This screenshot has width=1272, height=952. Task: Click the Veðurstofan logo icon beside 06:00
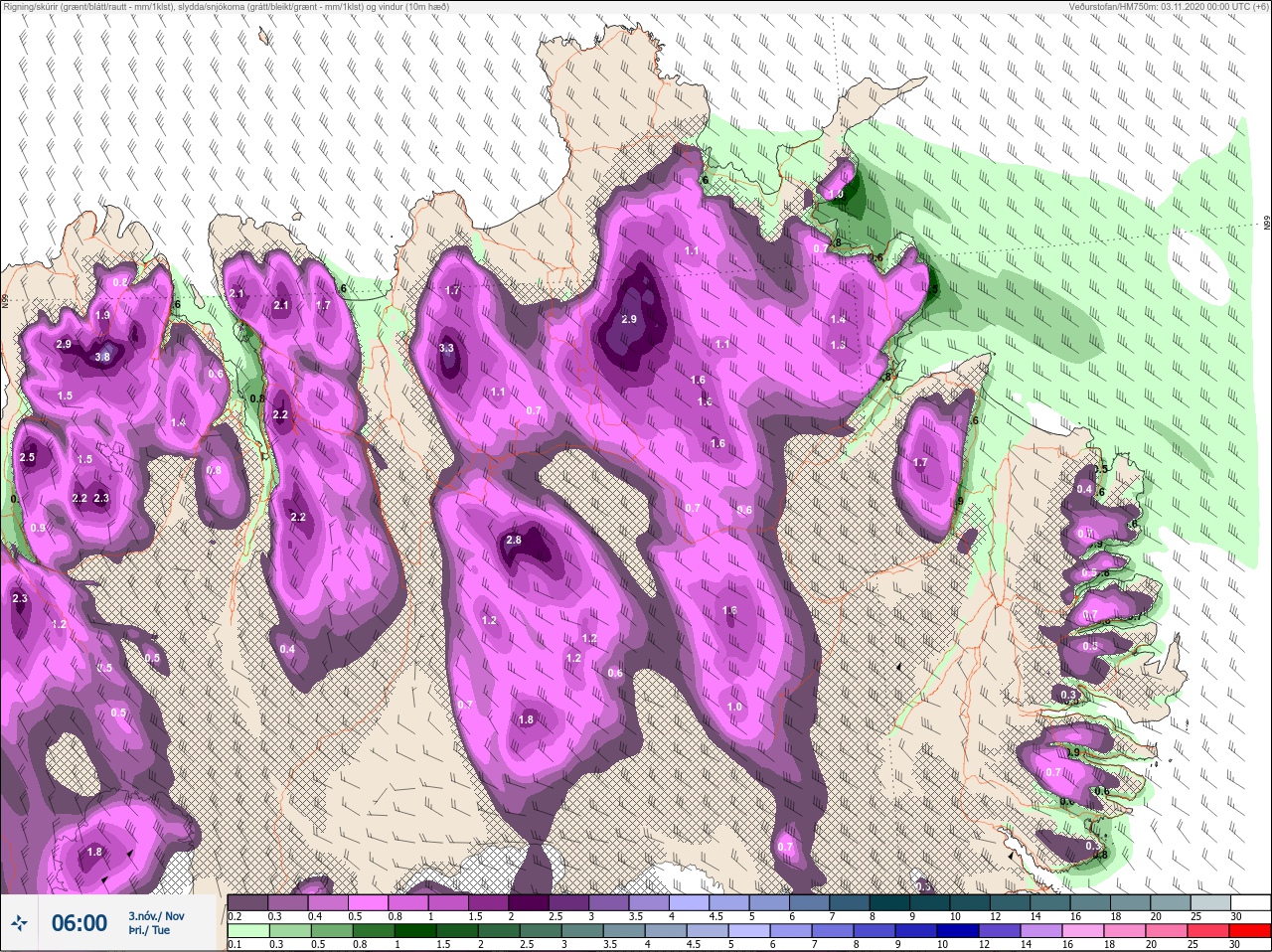(x=19, y=924)
